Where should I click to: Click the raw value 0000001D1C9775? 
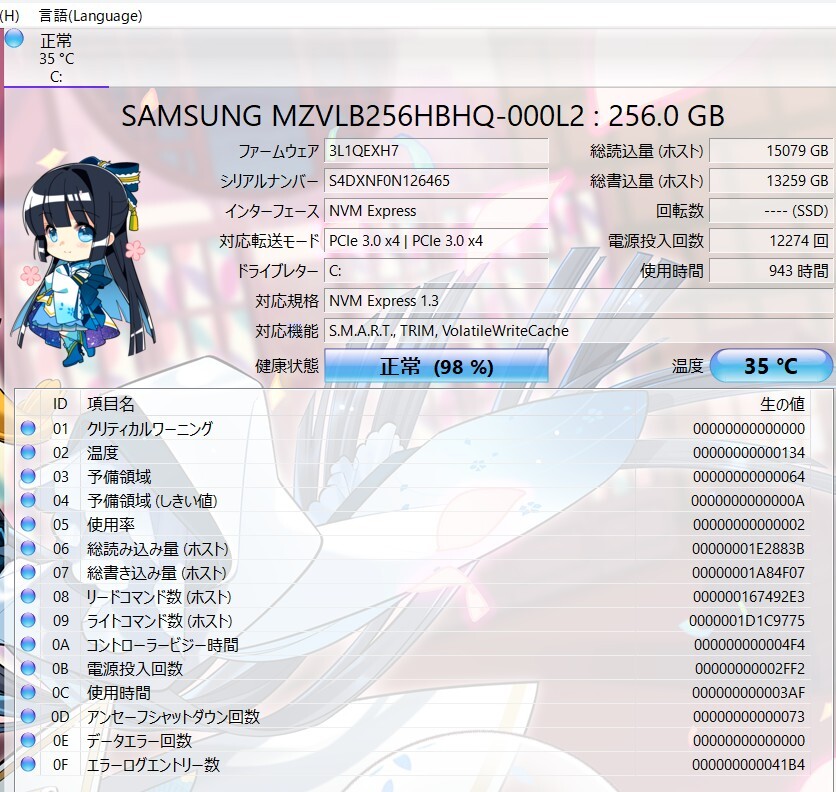point(747,620)
